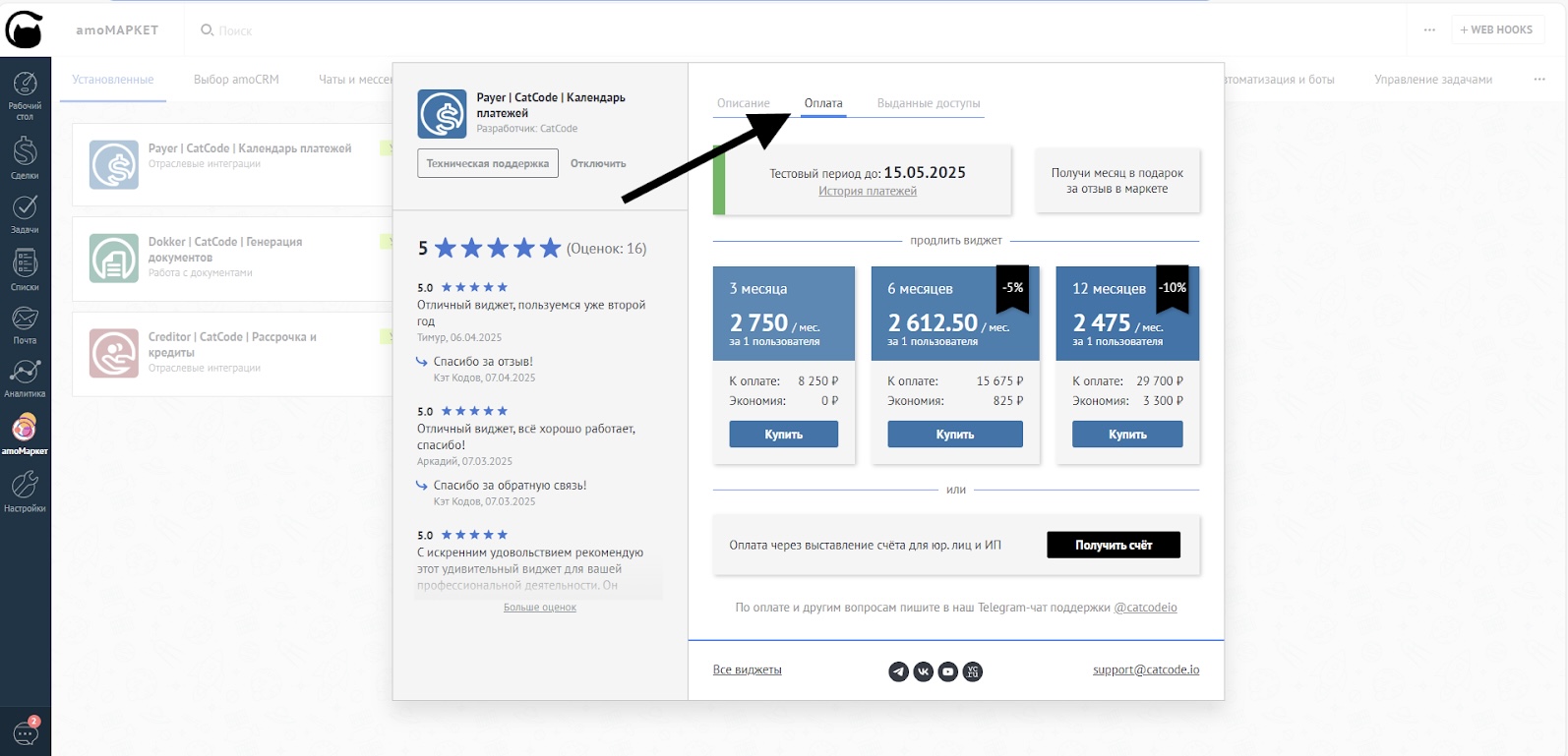Click the amoCRM logo at top left
The height and width of the screenshot is (756, 1568).
point(25,29)
